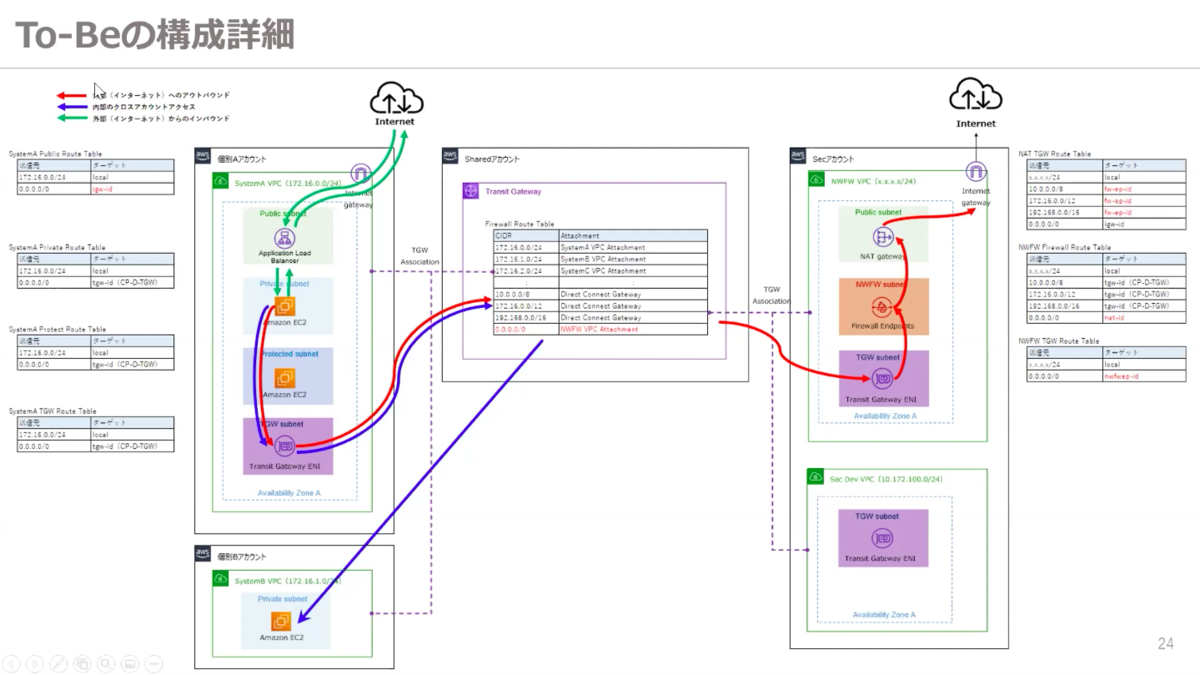Open the see-all-slides grid view
Viewport: 1200px width, 675px height.
pyautogui.click(x=83, y=663)
